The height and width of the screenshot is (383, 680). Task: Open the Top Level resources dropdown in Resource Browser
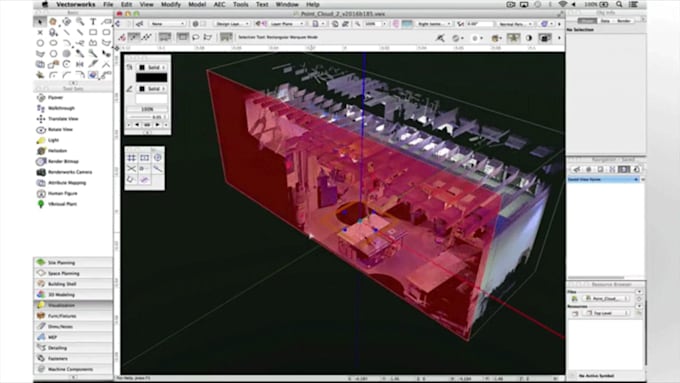tap(606, 313)
